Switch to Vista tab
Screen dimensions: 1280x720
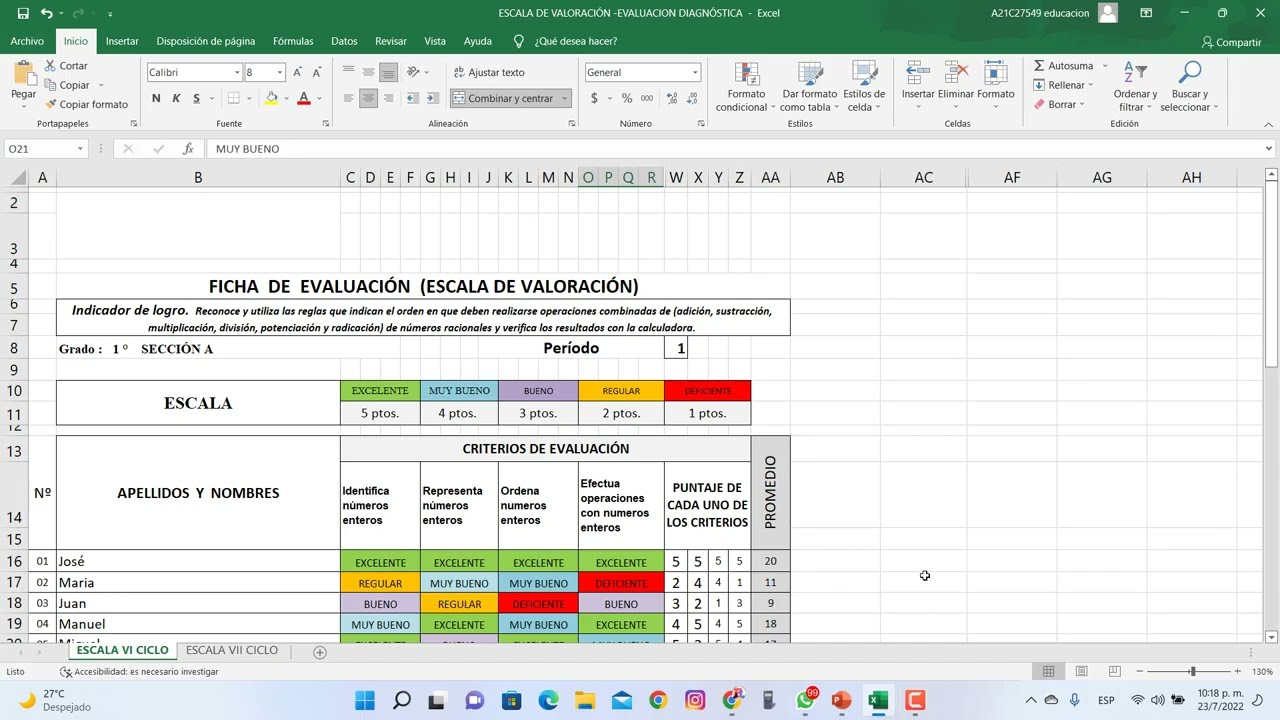point(435,41)
